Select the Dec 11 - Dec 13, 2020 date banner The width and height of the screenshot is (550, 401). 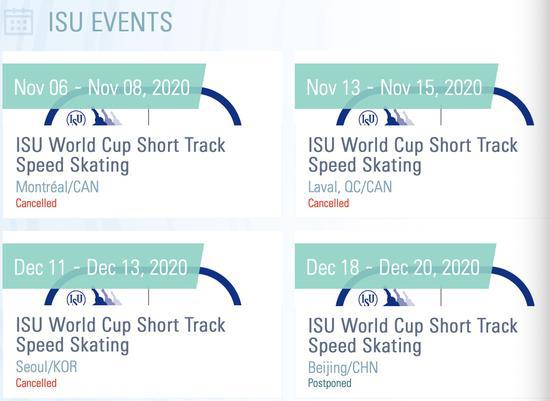pos(103,266)
